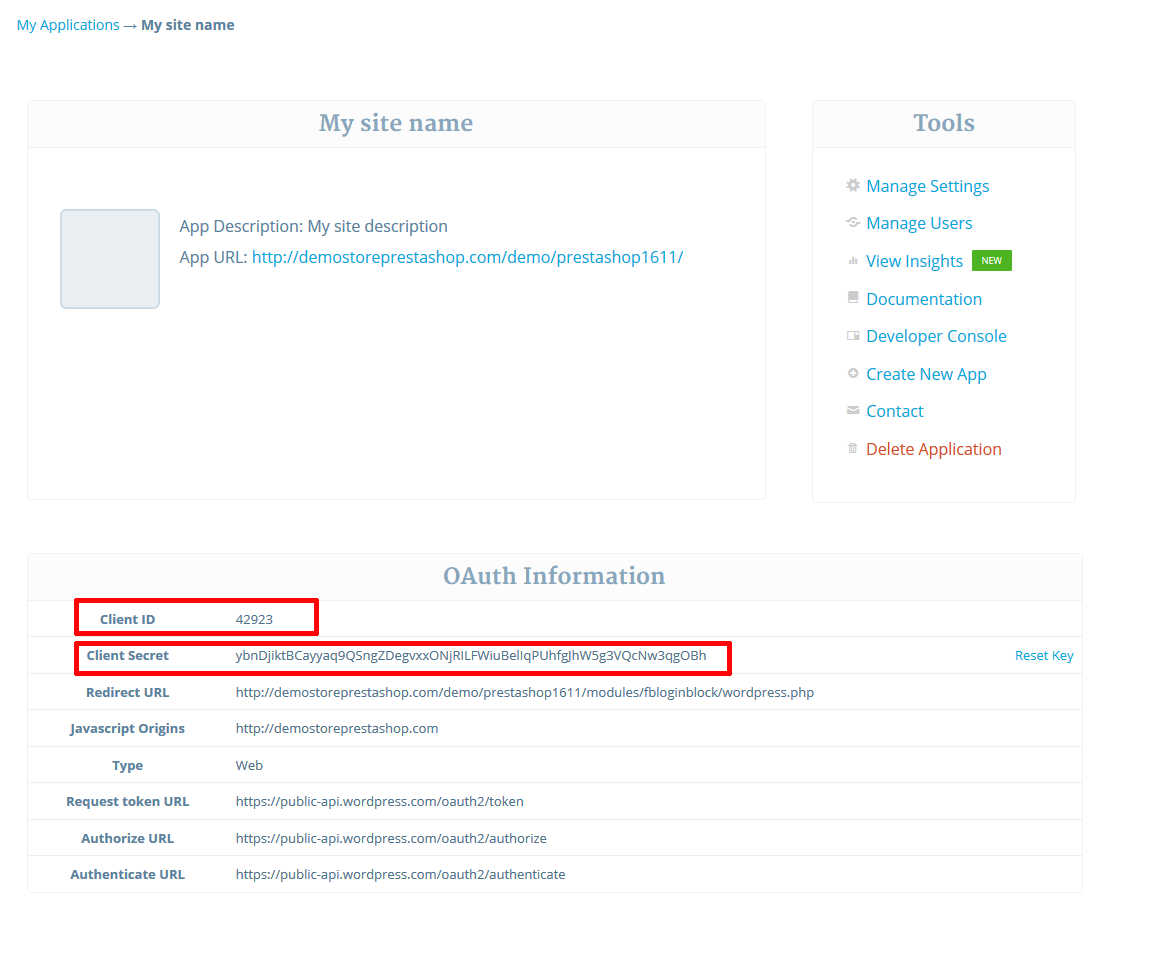Select the Type value Web
The width and height of the screenshot is (1156, 953).
click(249, 765)
